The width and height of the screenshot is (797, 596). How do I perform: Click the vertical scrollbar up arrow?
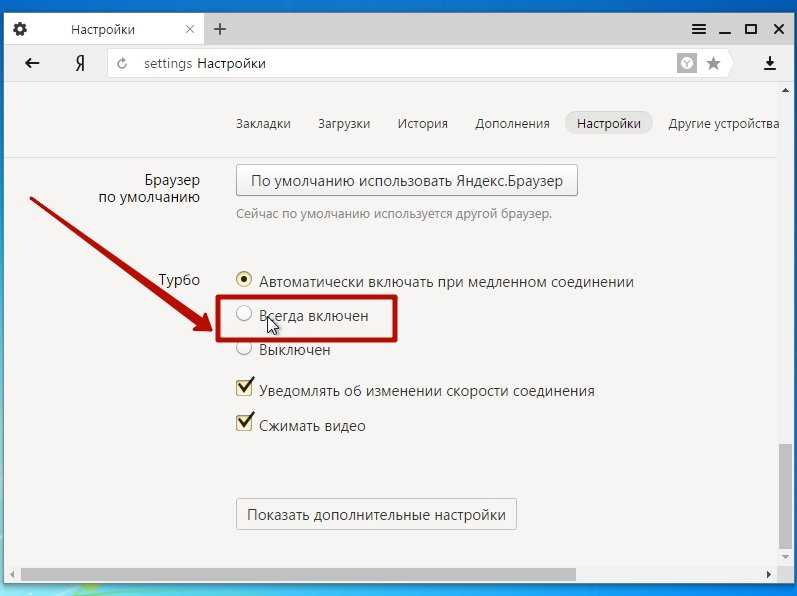click(x=785, y=91)
